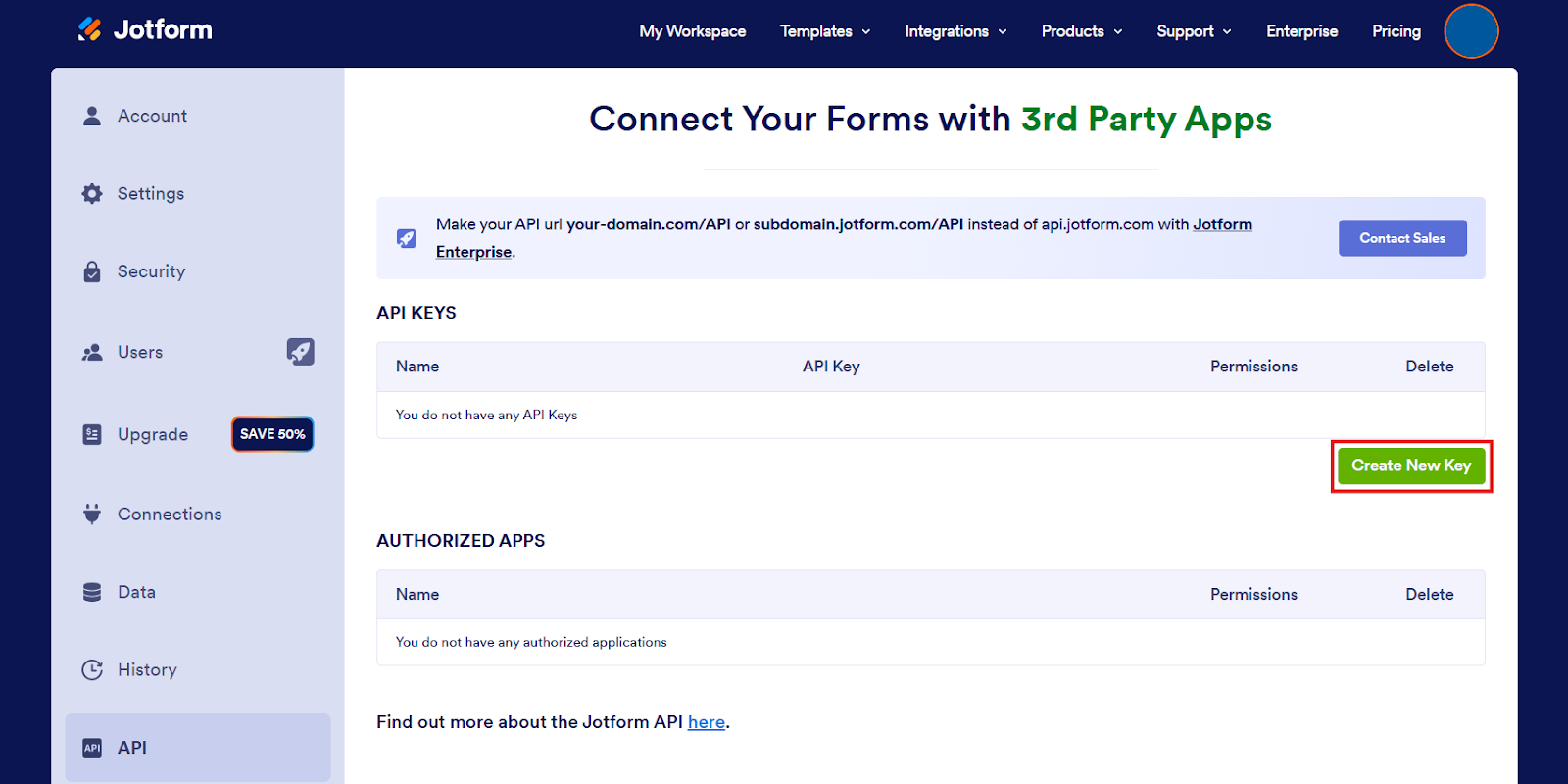Click the Settings gear icon

[92, 194]
